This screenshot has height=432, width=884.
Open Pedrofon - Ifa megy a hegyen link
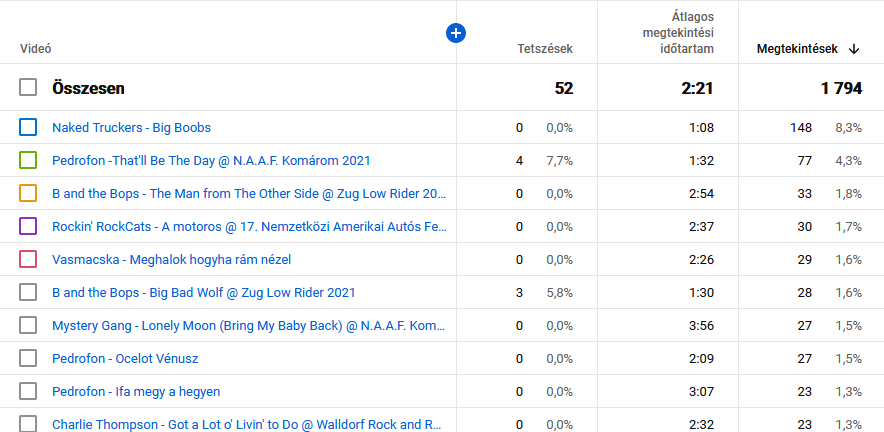136,392
